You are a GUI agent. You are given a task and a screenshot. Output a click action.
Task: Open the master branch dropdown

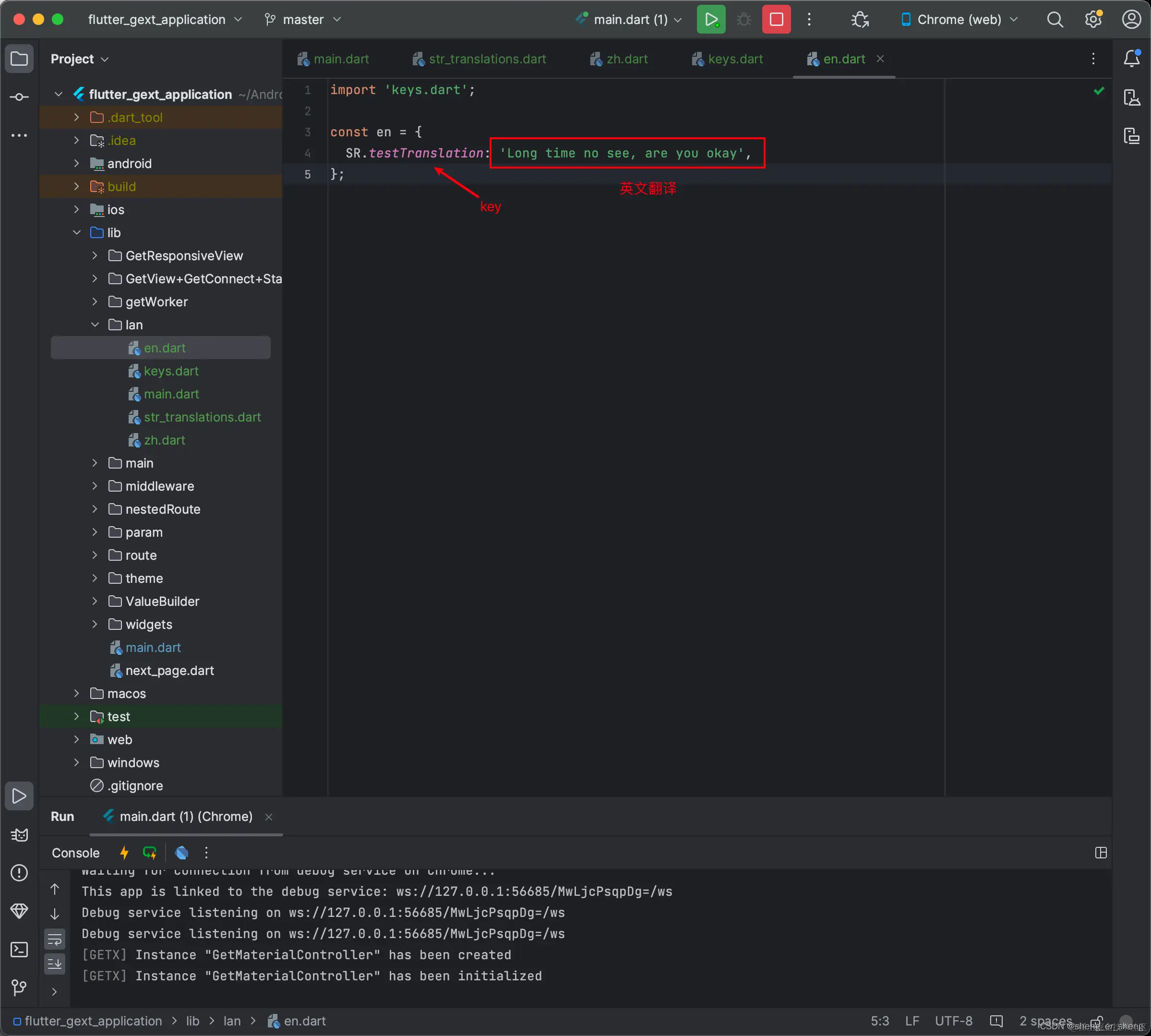(303, 19)
